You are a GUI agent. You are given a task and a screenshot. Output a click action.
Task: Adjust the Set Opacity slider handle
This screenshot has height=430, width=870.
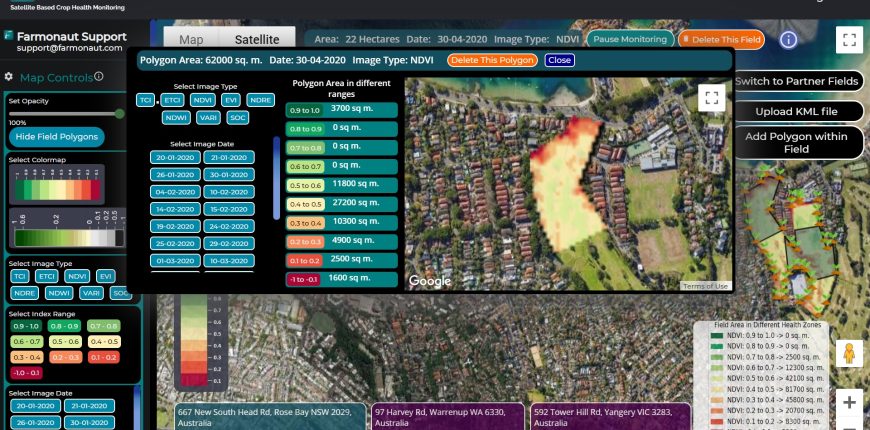click(x=119, y=114)
